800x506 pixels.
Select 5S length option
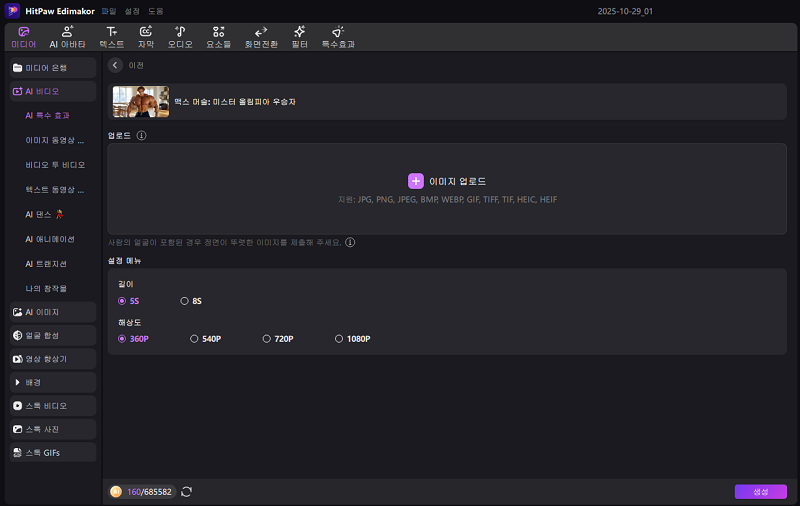pyautogui.click(x=129, y=301)
